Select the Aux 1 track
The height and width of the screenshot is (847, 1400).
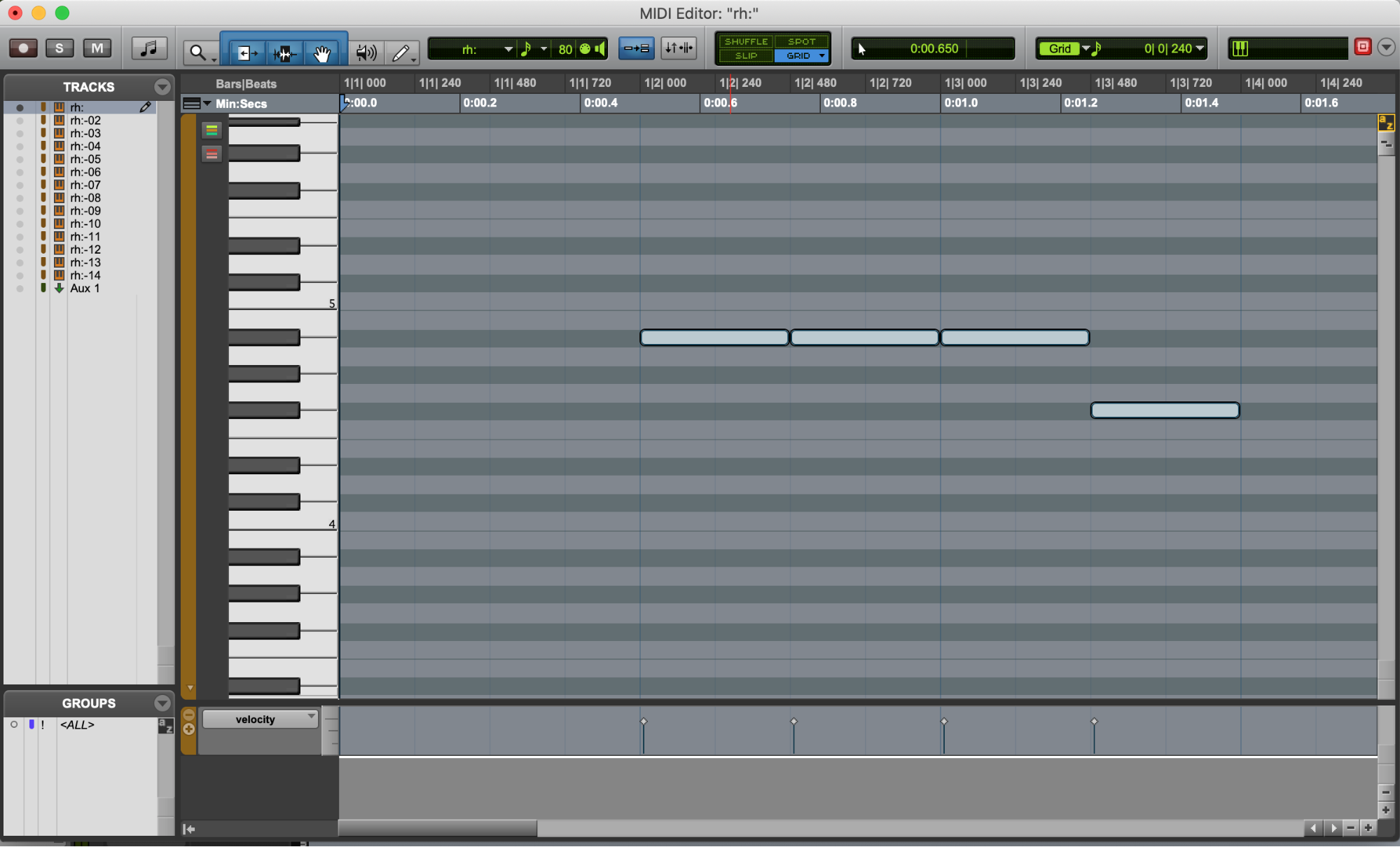tap(85, 288)
